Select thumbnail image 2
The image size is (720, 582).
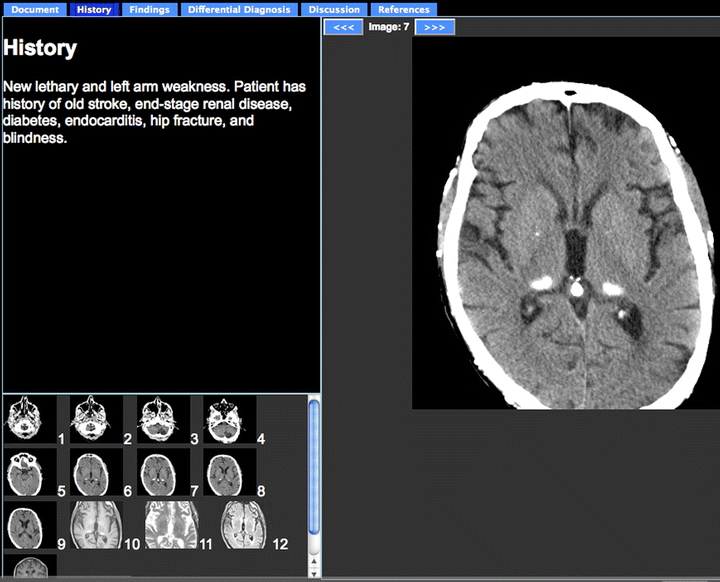[x=95, y=420]
